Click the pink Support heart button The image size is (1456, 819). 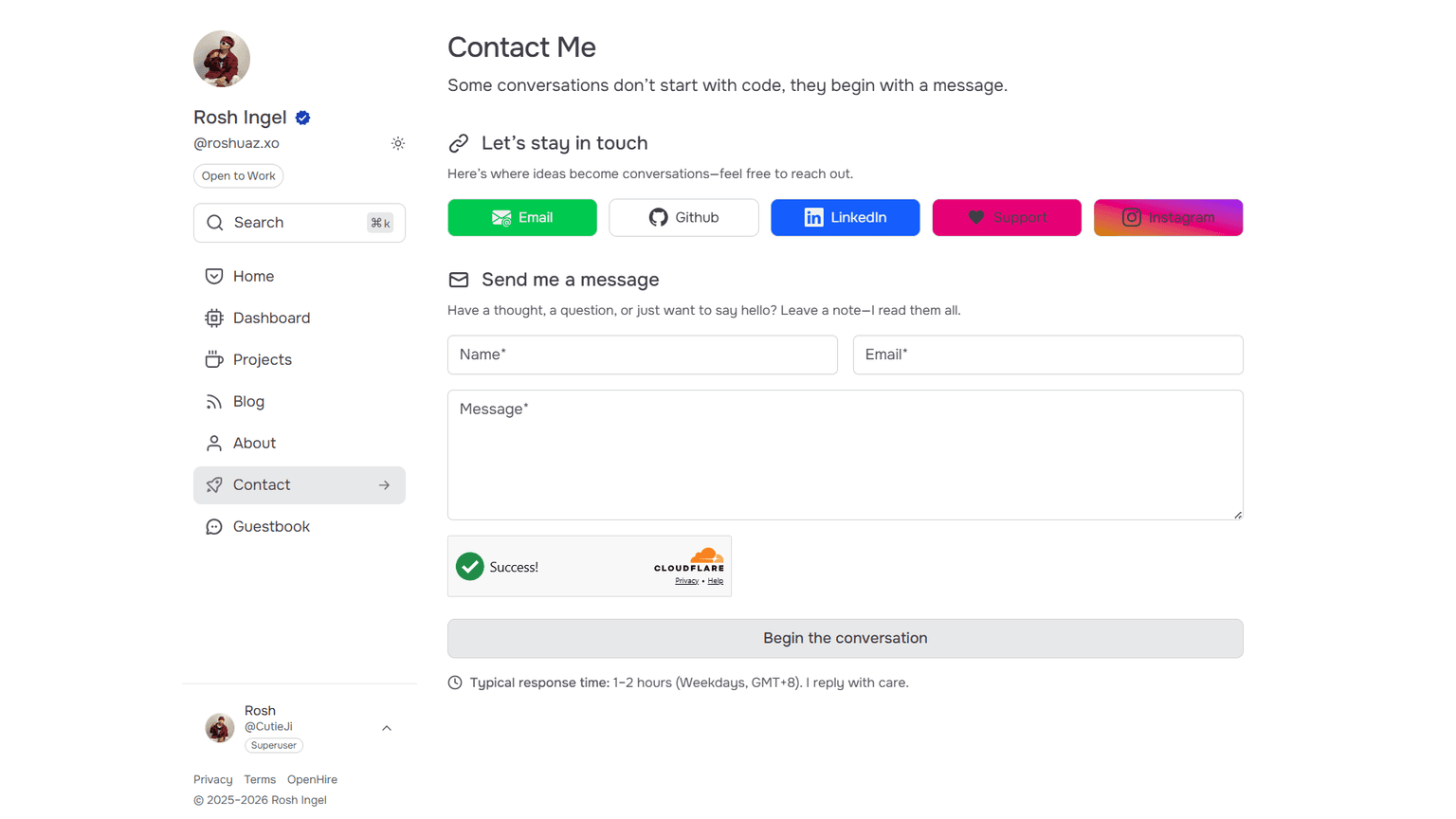pyautogui.click(x=1007, y=217)
